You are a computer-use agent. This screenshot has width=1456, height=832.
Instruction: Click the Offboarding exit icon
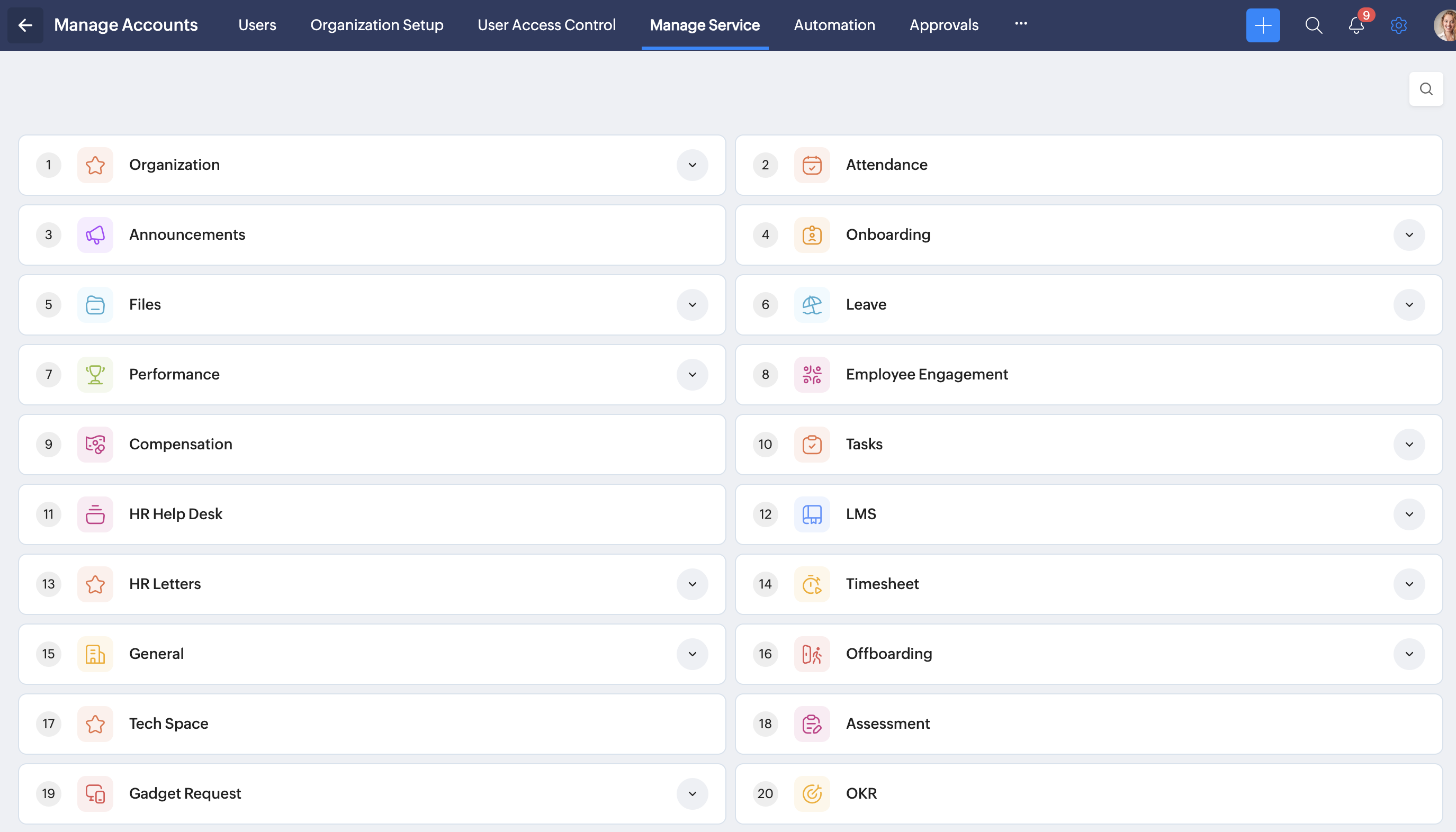(x=811, y=654)
